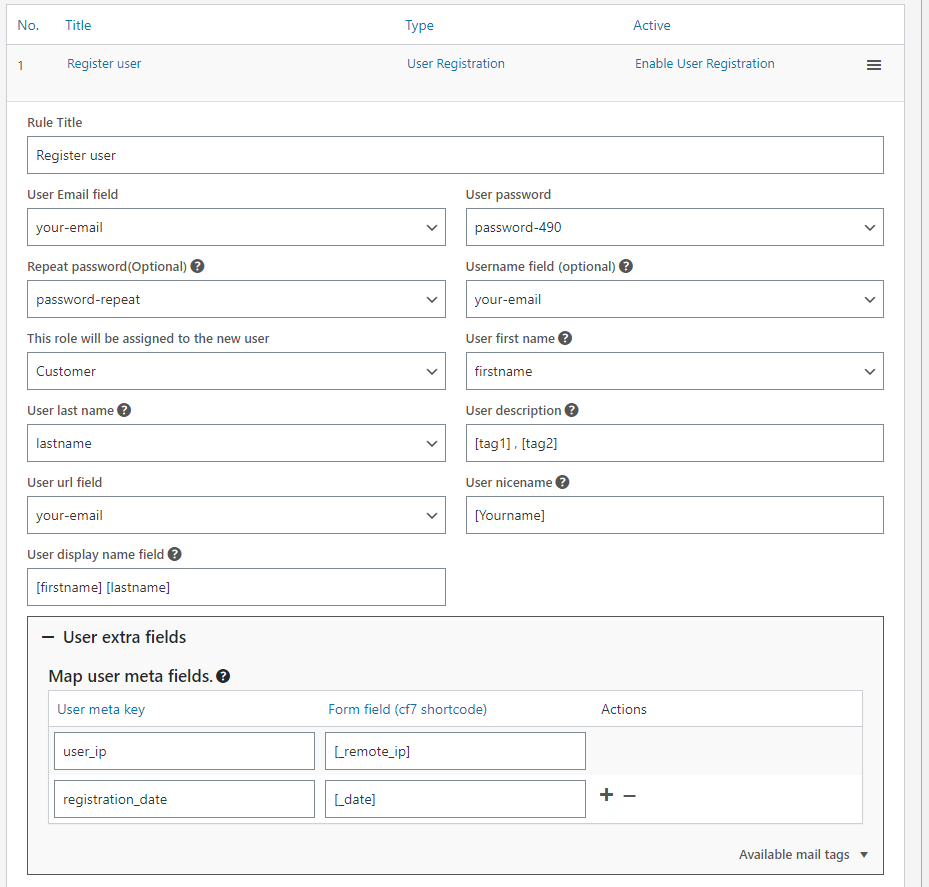
Task: Click inside the Rule Title input
Action: (456, 155)
